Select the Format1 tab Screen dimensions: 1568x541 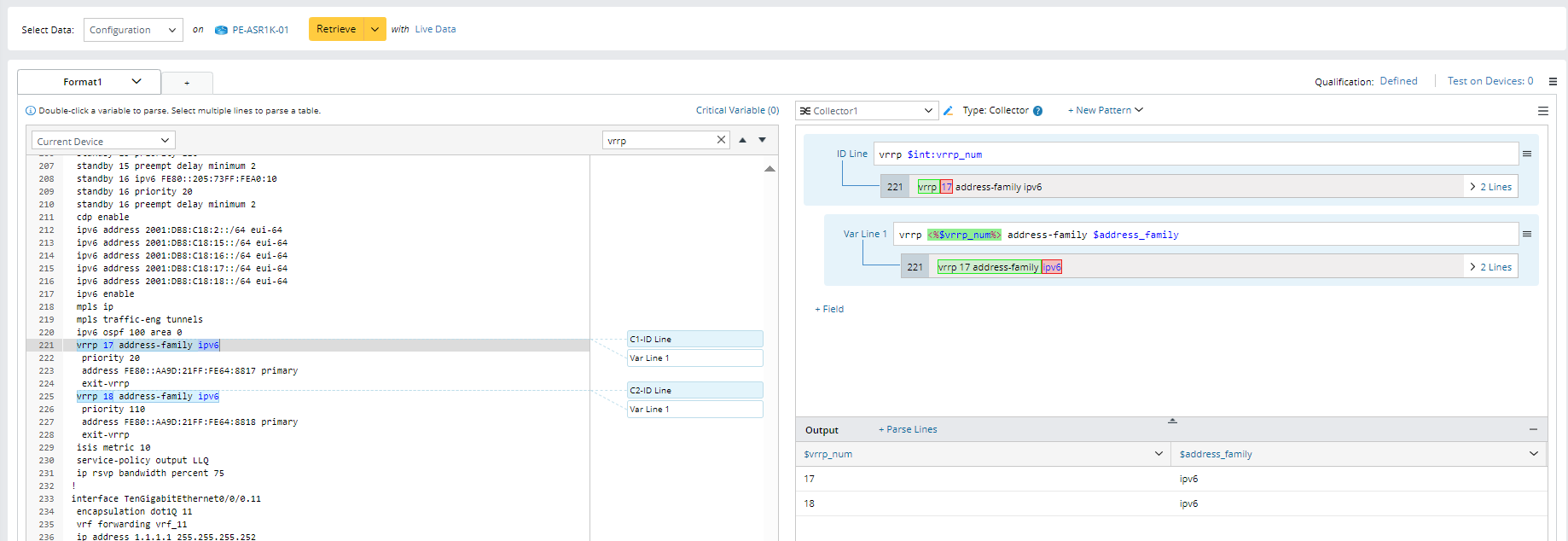point(89,82)
